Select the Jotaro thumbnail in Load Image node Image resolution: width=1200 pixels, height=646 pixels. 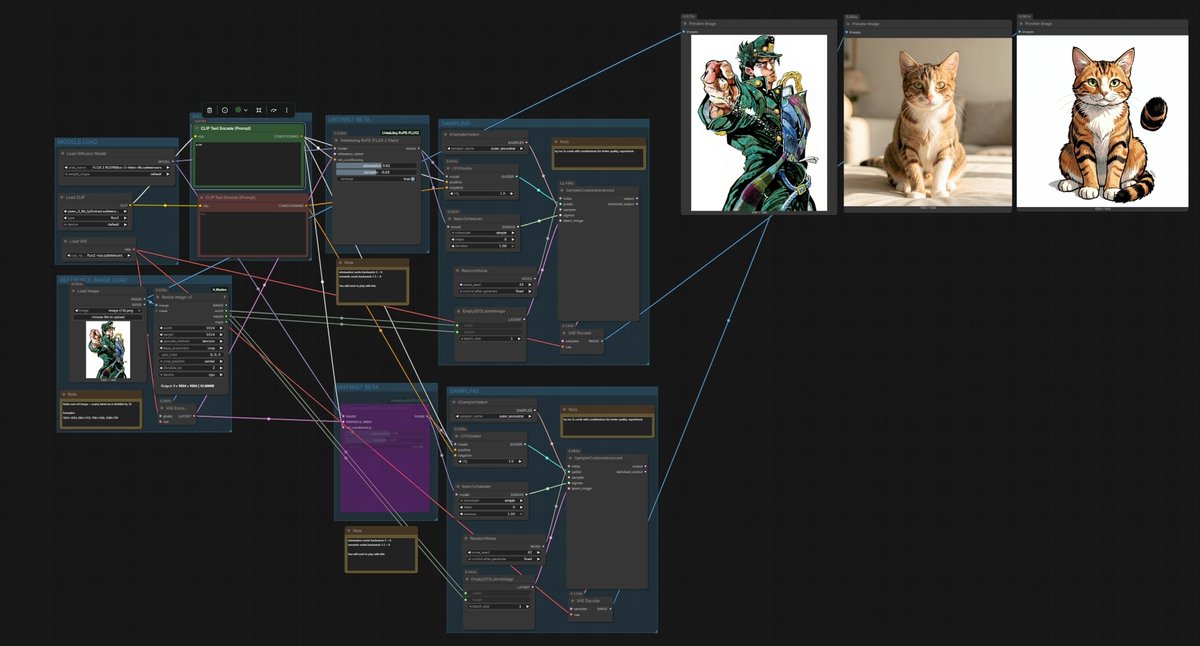click(108, 350)
